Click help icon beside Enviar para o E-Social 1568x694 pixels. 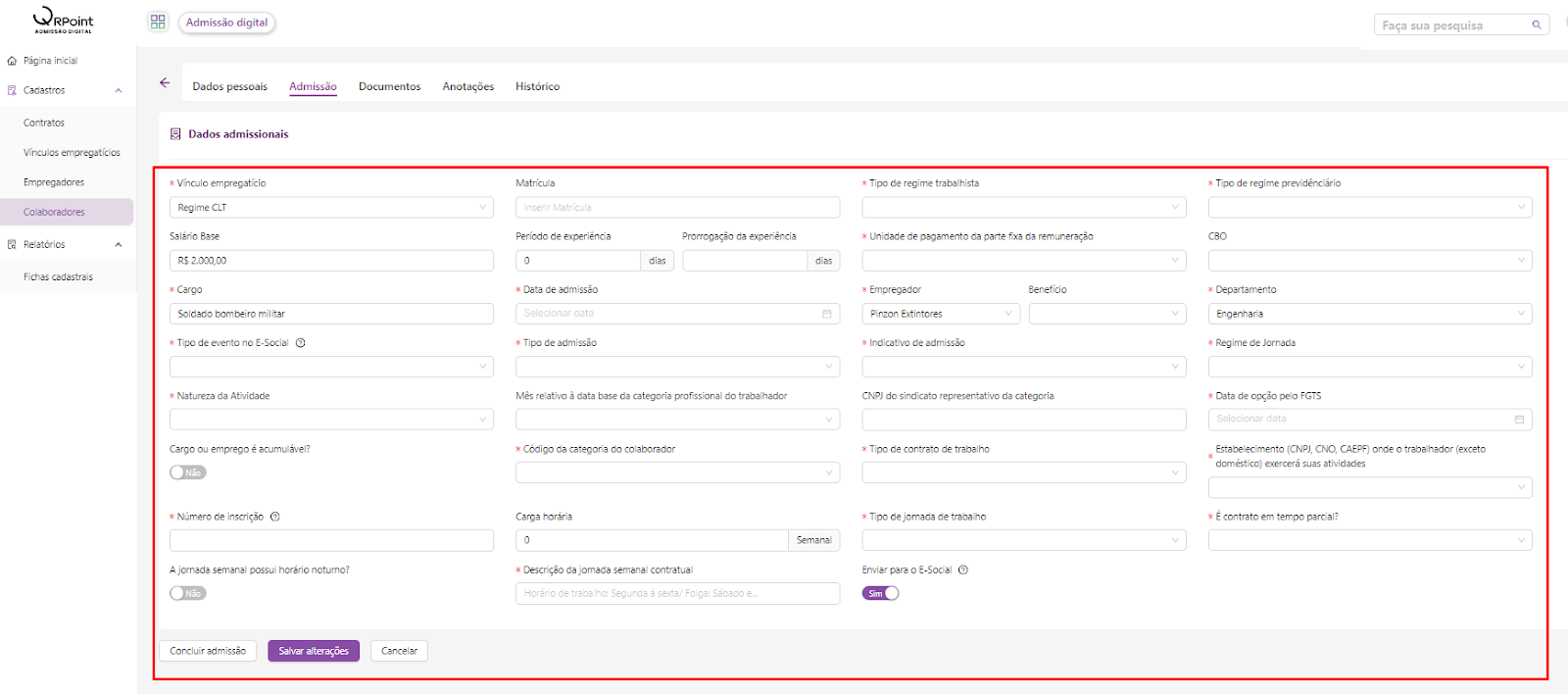pos(963,570)
